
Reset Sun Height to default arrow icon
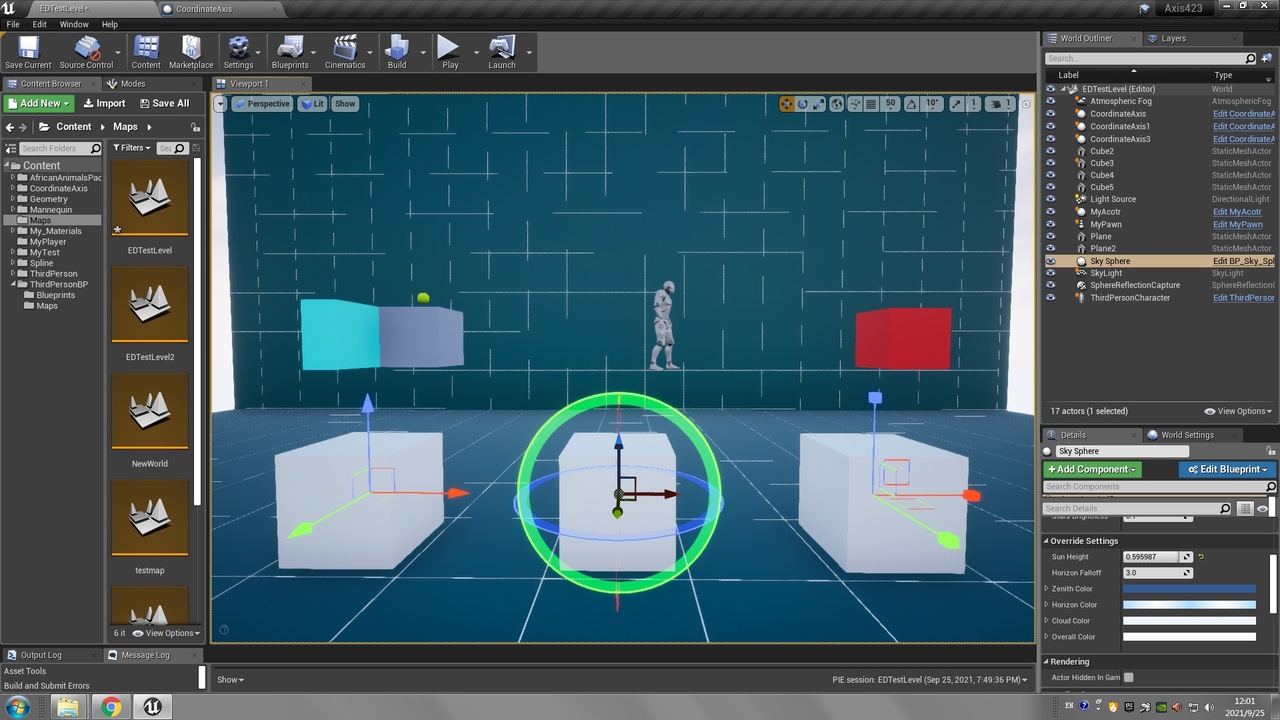point(1201,557)
